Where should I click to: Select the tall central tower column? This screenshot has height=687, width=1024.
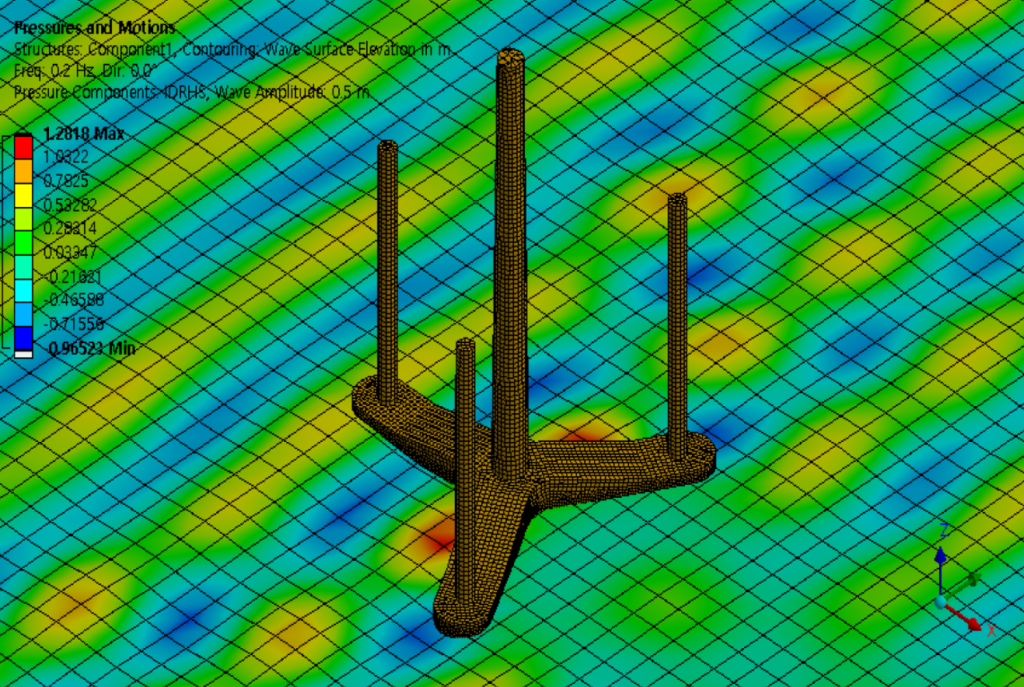[510, 250]
